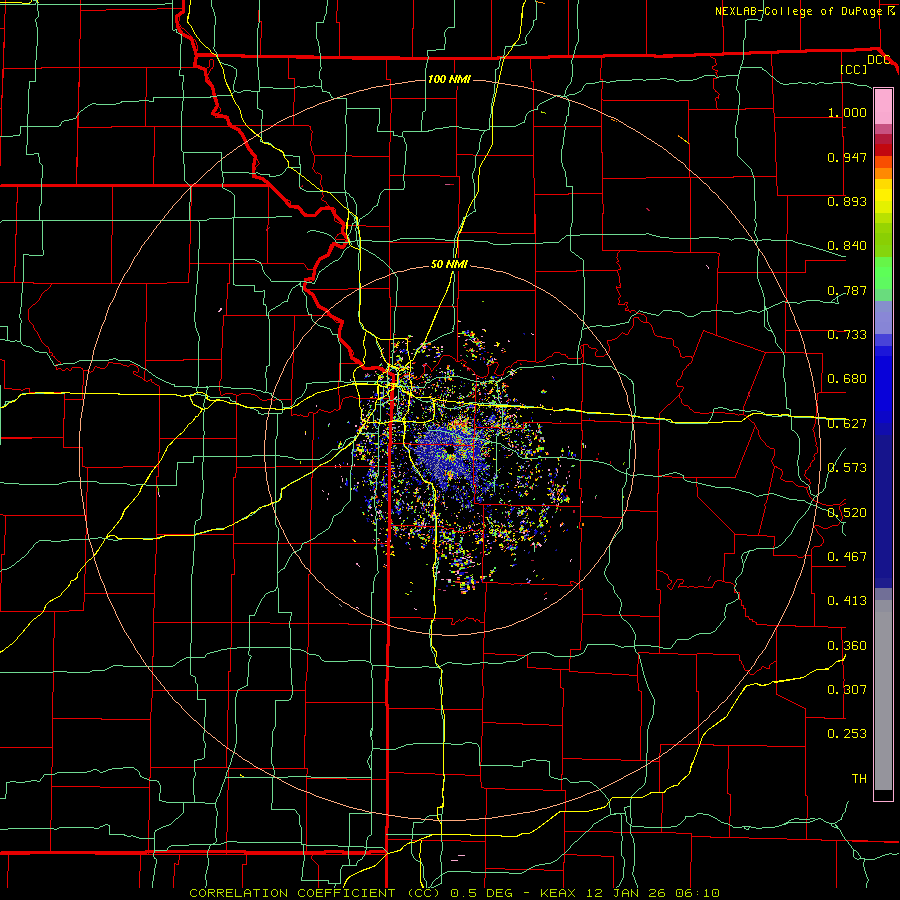Click the 0.840 legend value
The width and height of the screenshot is (900, 900).
click(847, 246)
